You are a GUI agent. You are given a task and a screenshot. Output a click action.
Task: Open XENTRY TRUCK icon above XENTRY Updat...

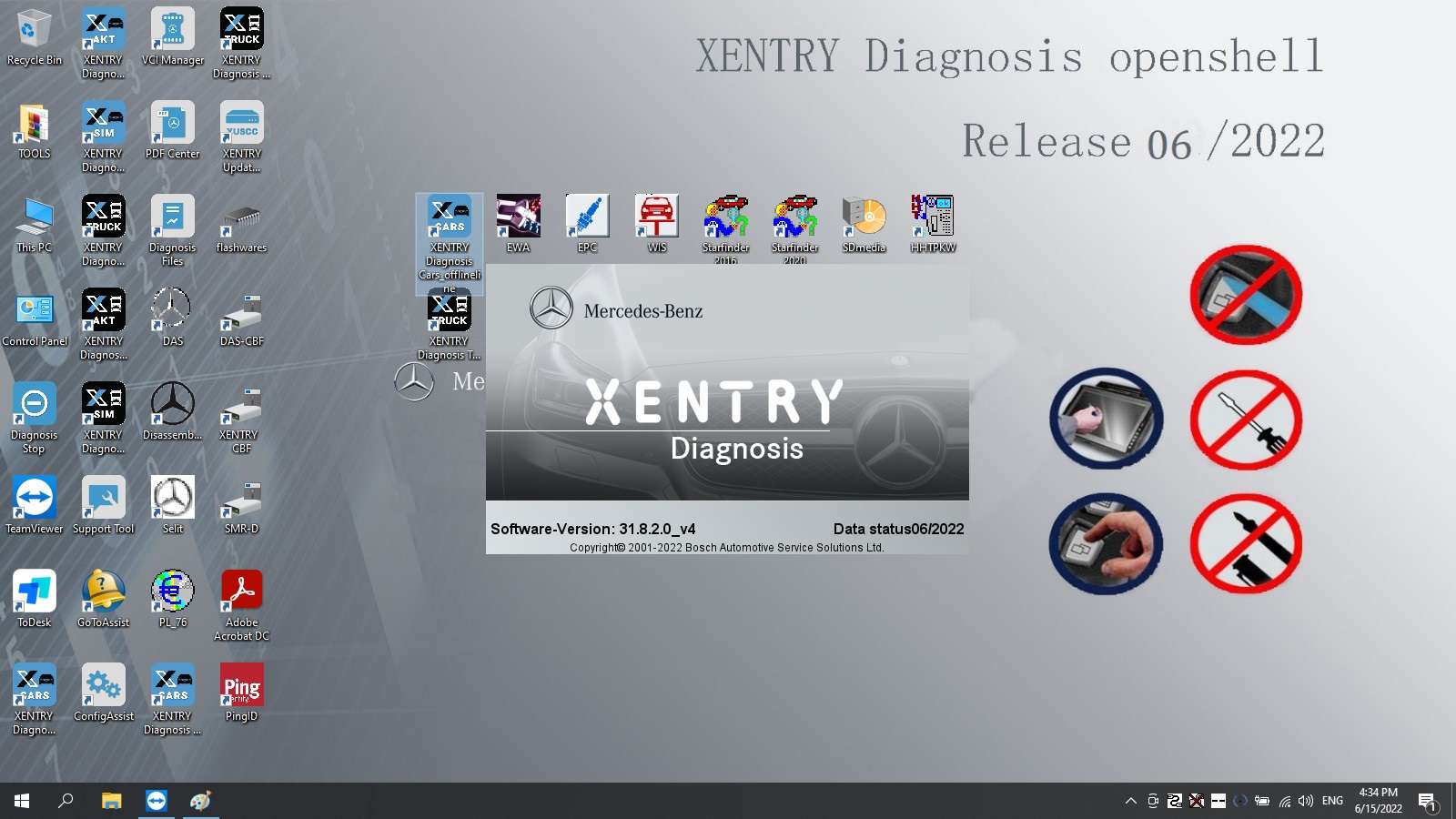242,44
